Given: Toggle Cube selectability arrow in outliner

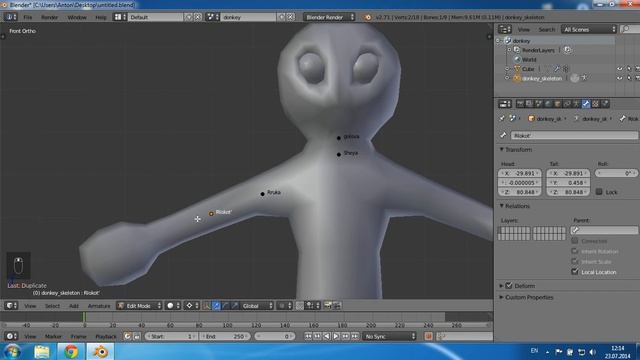Looking at the screenshot, I should click(629, 69).
